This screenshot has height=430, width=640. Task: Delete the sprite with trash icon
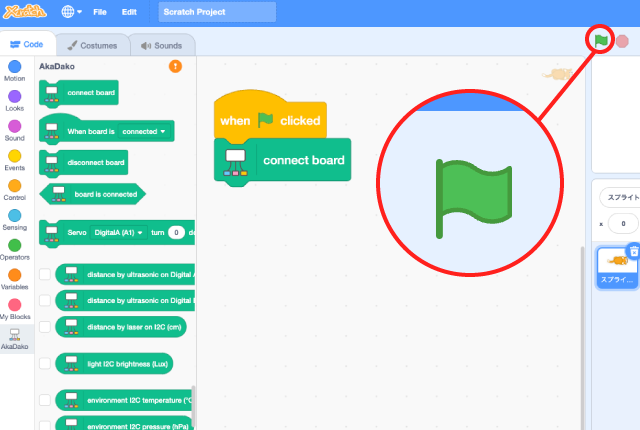tap(634, 251)
